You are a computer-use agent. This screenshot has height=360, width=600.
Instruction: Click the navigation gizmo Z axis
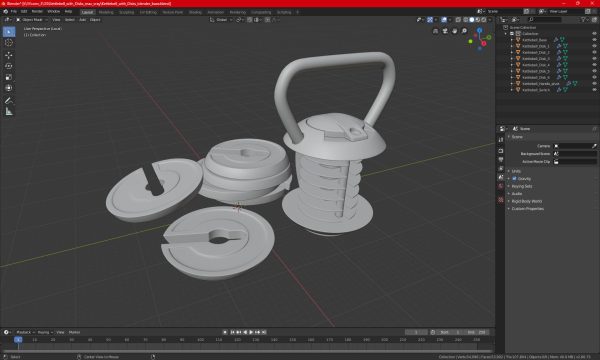click(479, 30)
